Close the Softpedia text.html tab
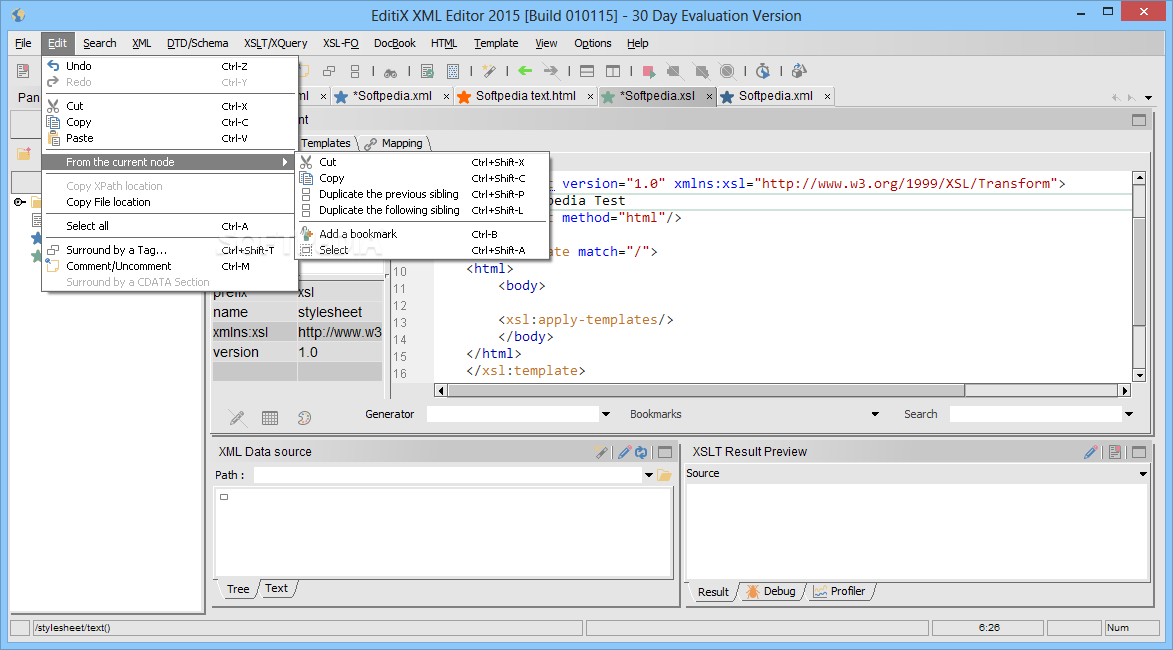 590,96
